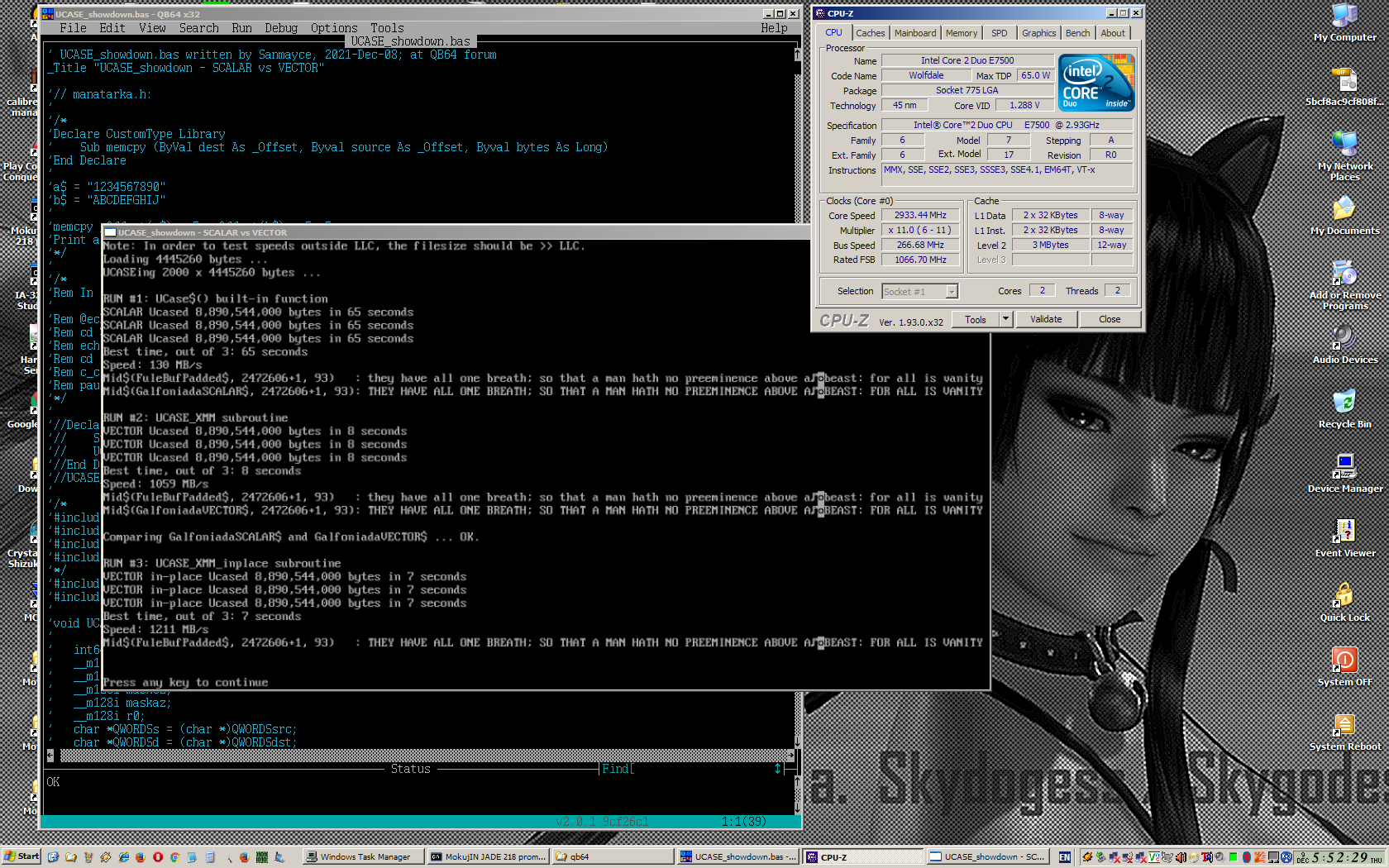This screenshot has width=1389, height=868.
Task: Launch Calculator from quick launch bar
Action: pos(210,857)
